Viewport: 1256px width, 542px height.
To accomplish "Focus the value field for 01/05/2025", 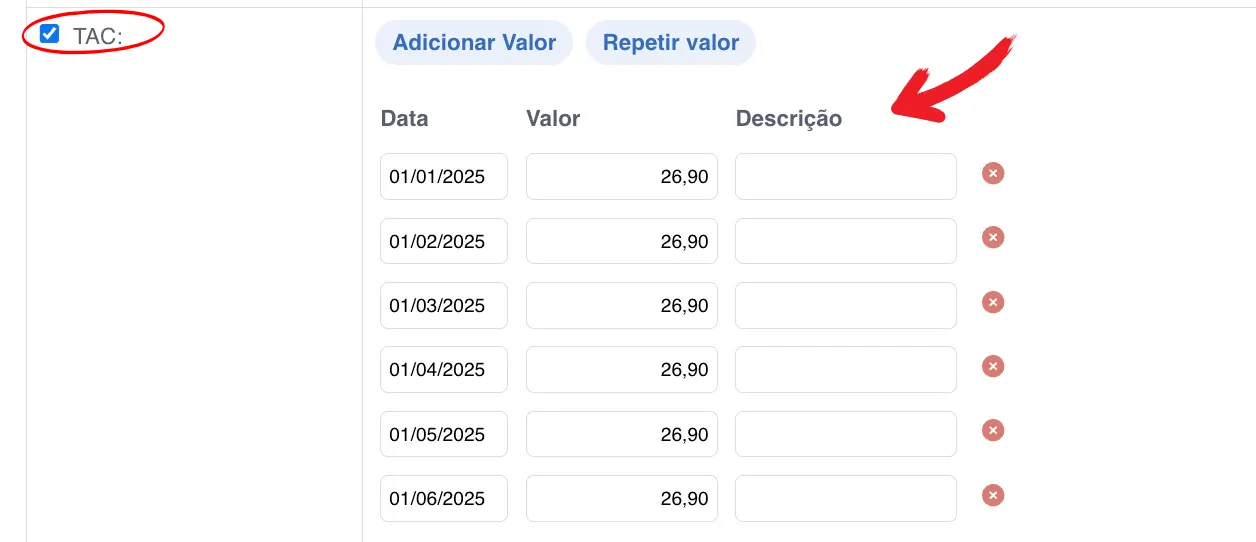I will coord(621,434).
